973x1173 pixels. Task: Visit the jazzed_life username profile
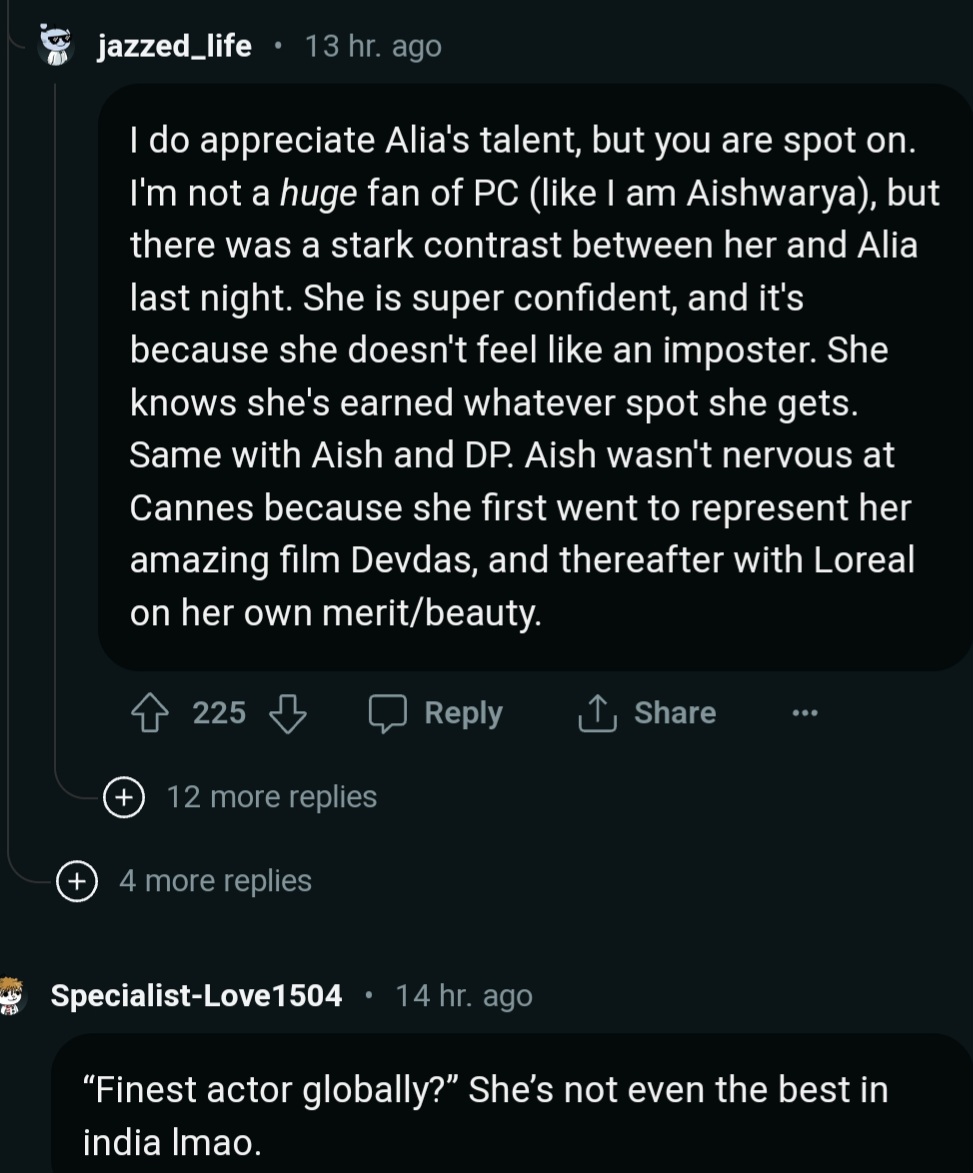(174, 46)
